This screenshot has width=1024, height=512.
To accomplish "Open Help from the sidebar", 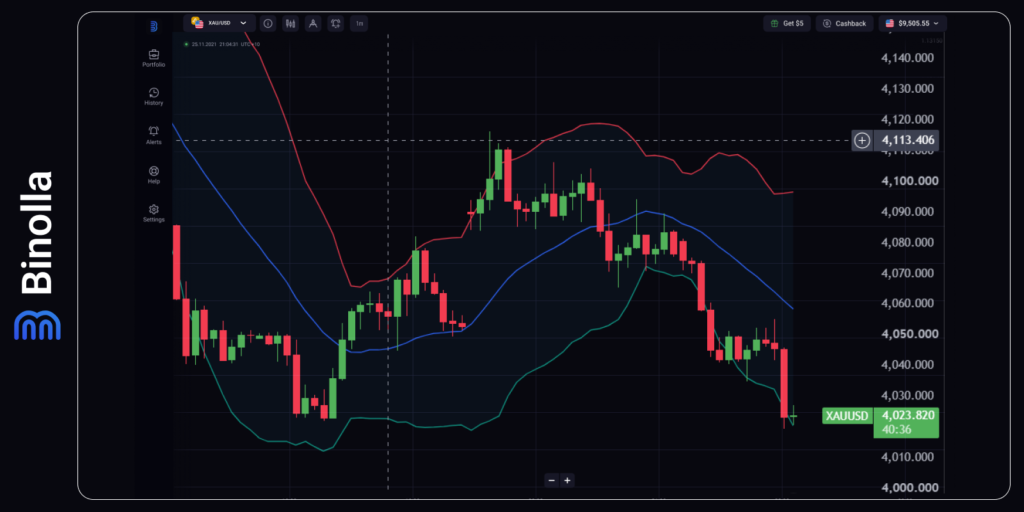I will 153,174.
